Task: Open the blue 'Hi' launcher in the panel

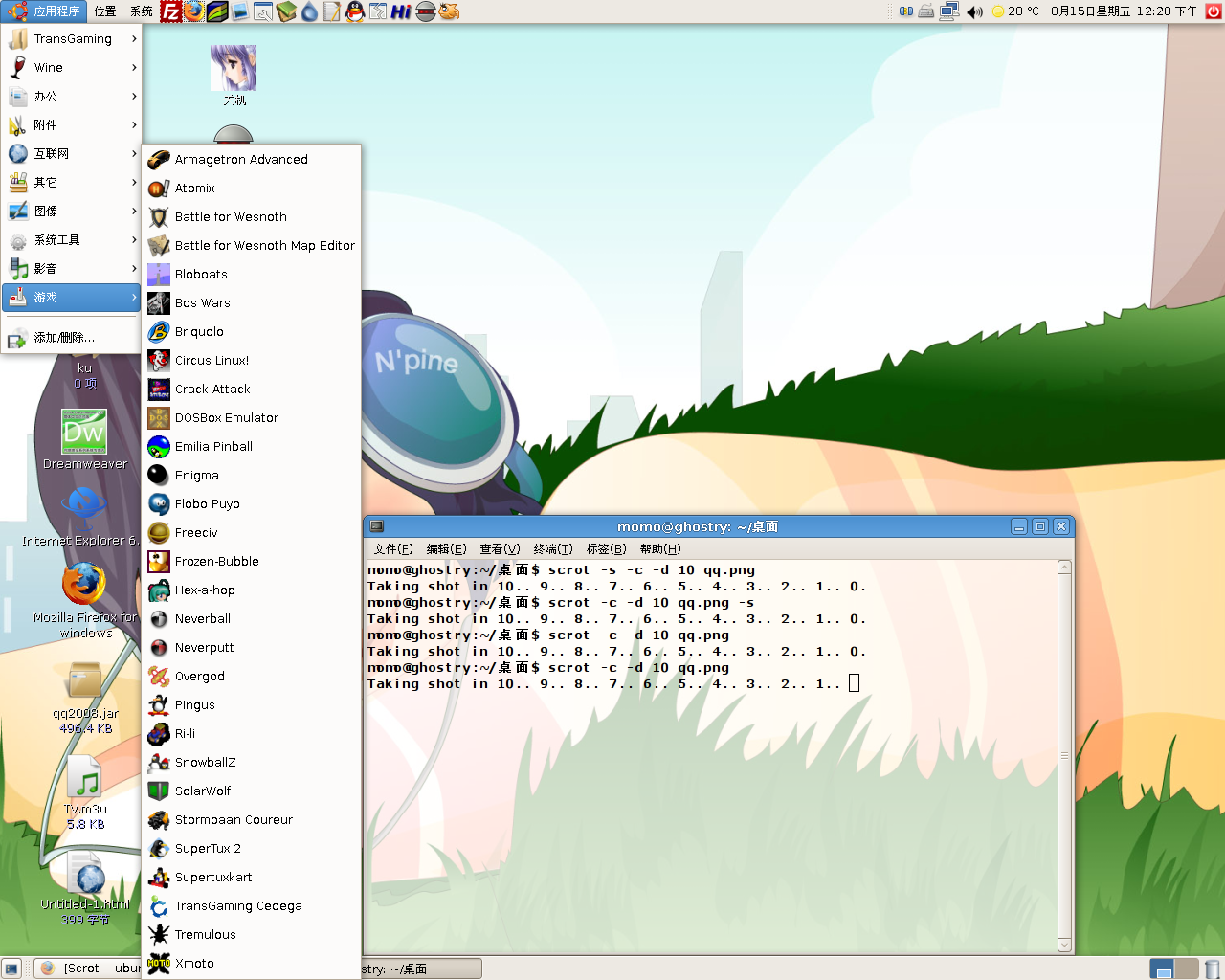Action: point(402,11)
